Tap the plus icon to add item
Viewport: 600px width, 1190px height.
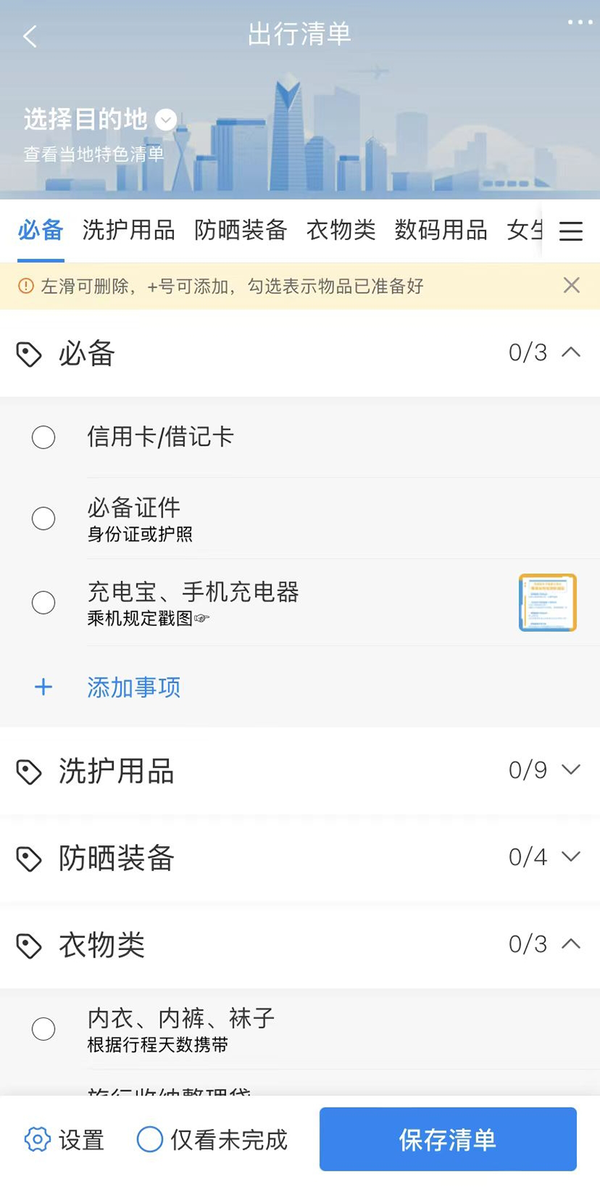[43, 687]
